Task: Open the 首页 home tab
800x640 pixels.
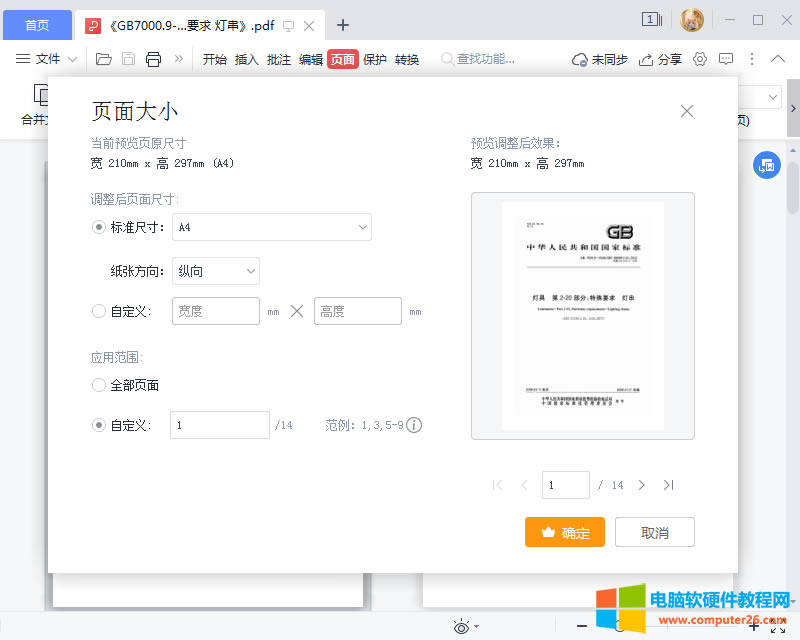Action: (36, 25)
